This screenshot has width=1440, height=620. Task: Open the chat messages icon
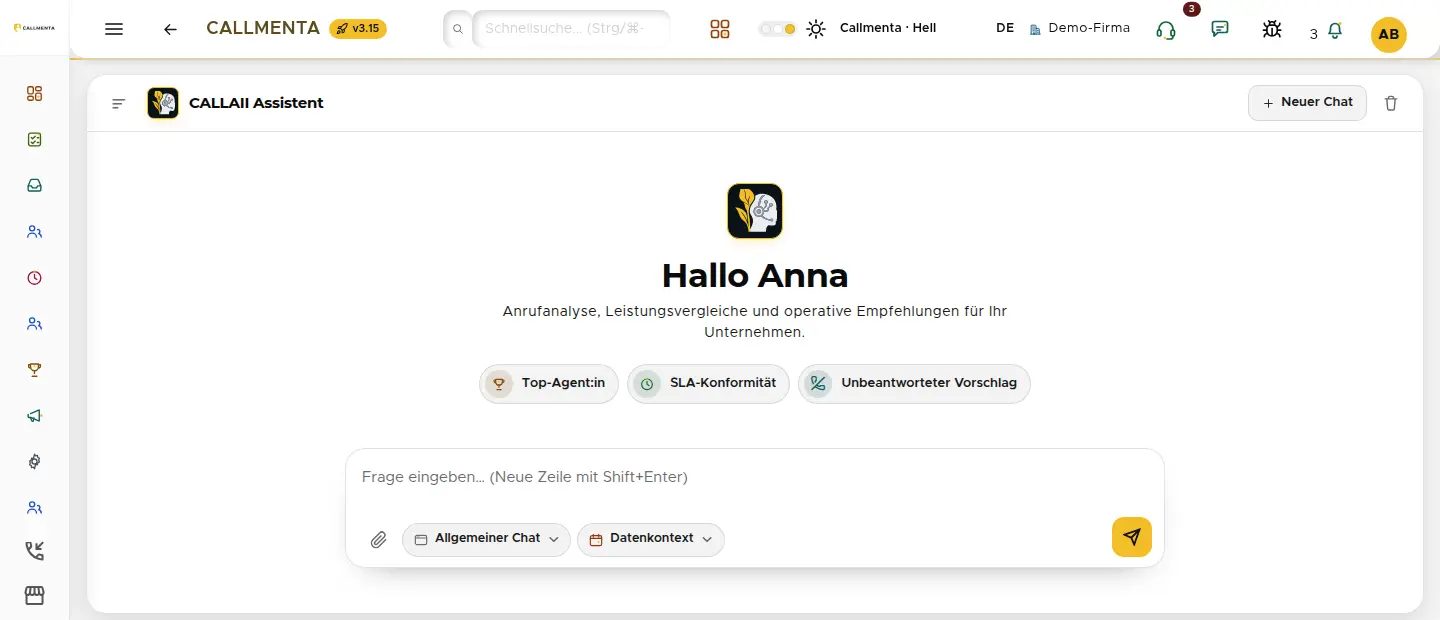[x=1220, y=29]
